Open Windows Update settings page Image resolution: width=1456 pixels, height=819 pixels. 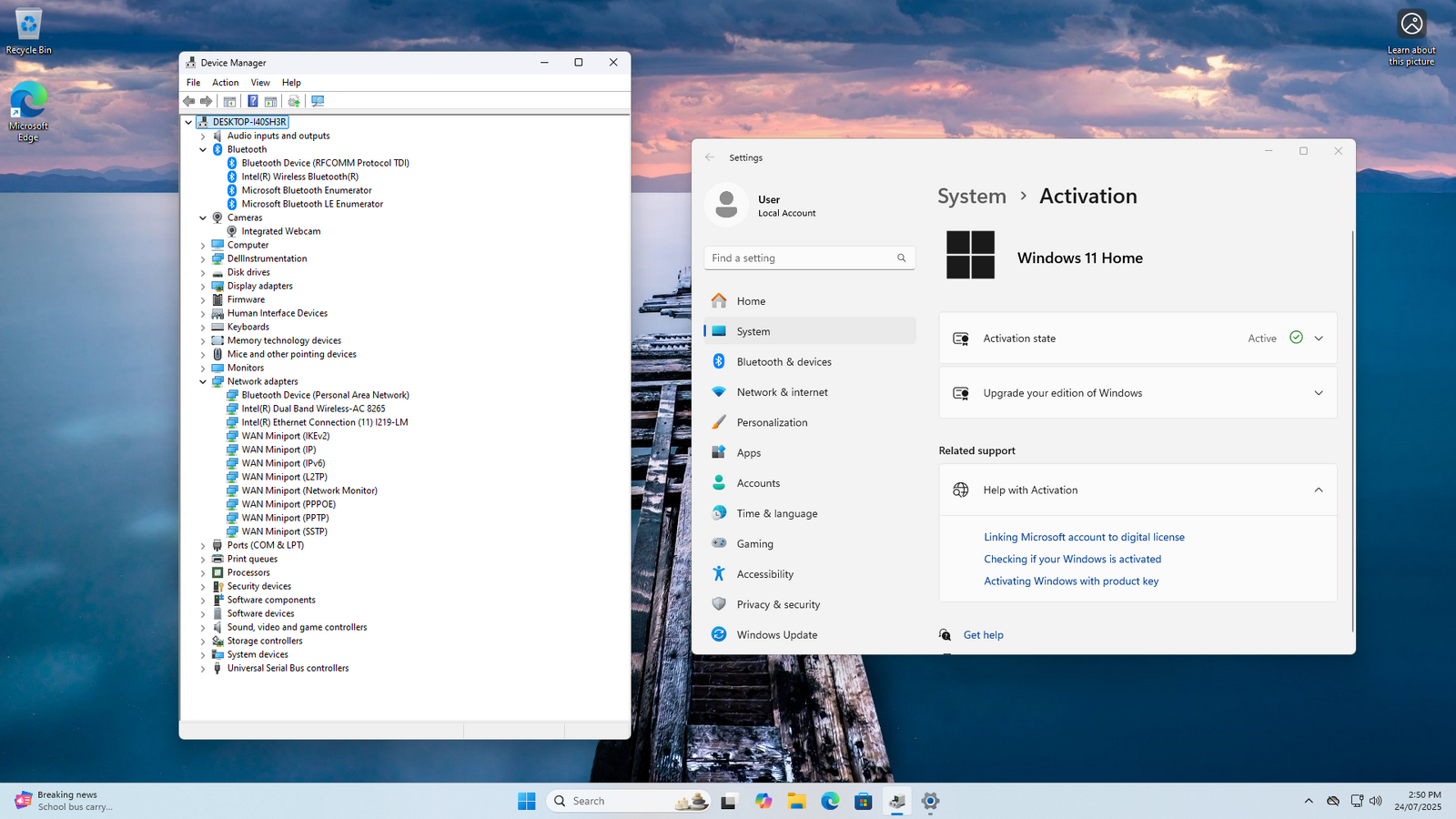[x=776, y=635]
